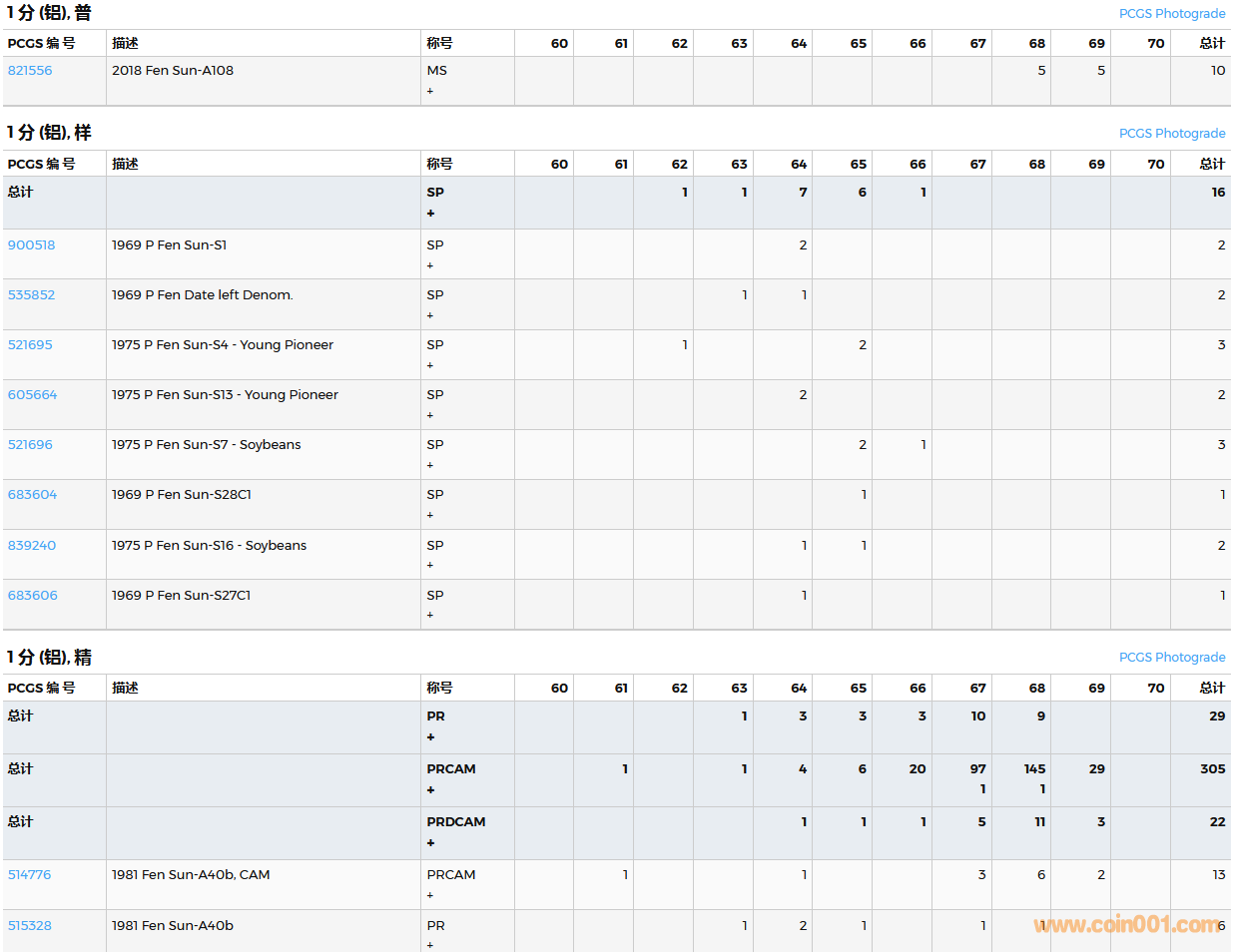
Task: Open PCGS number 839240 link
Action: [x=31, y=546]
